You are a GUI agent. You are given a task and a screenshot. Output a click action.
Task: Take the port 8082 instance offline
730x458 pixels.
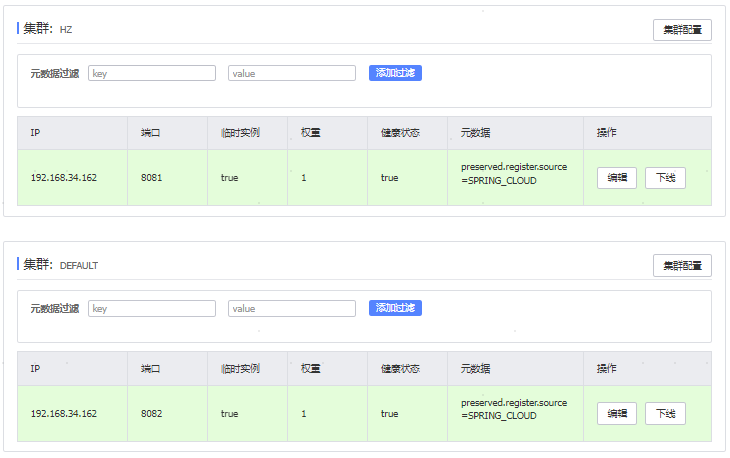tap(665, 414)
